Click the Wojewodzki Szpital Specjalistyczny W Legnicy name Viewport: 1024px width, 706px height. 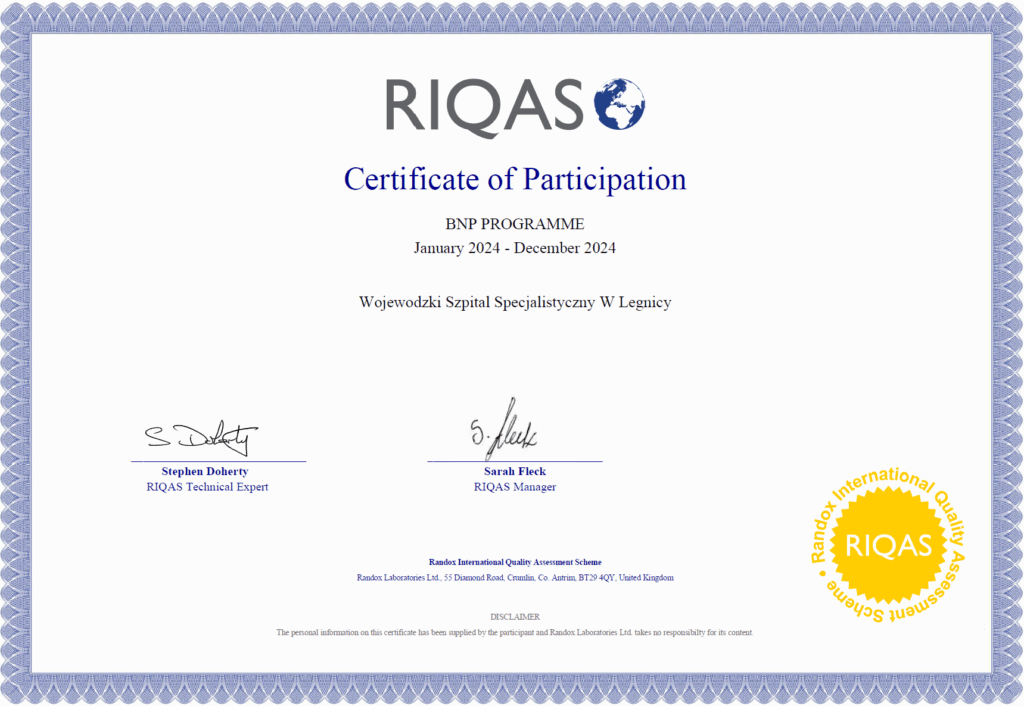coord(514,302)
